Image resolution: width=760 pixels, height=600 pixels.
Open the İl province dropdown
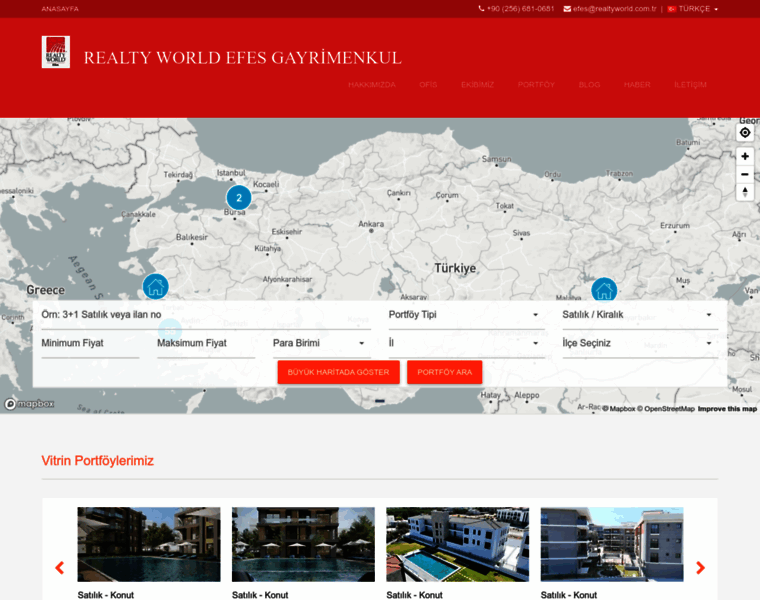(x=466, y=344)
